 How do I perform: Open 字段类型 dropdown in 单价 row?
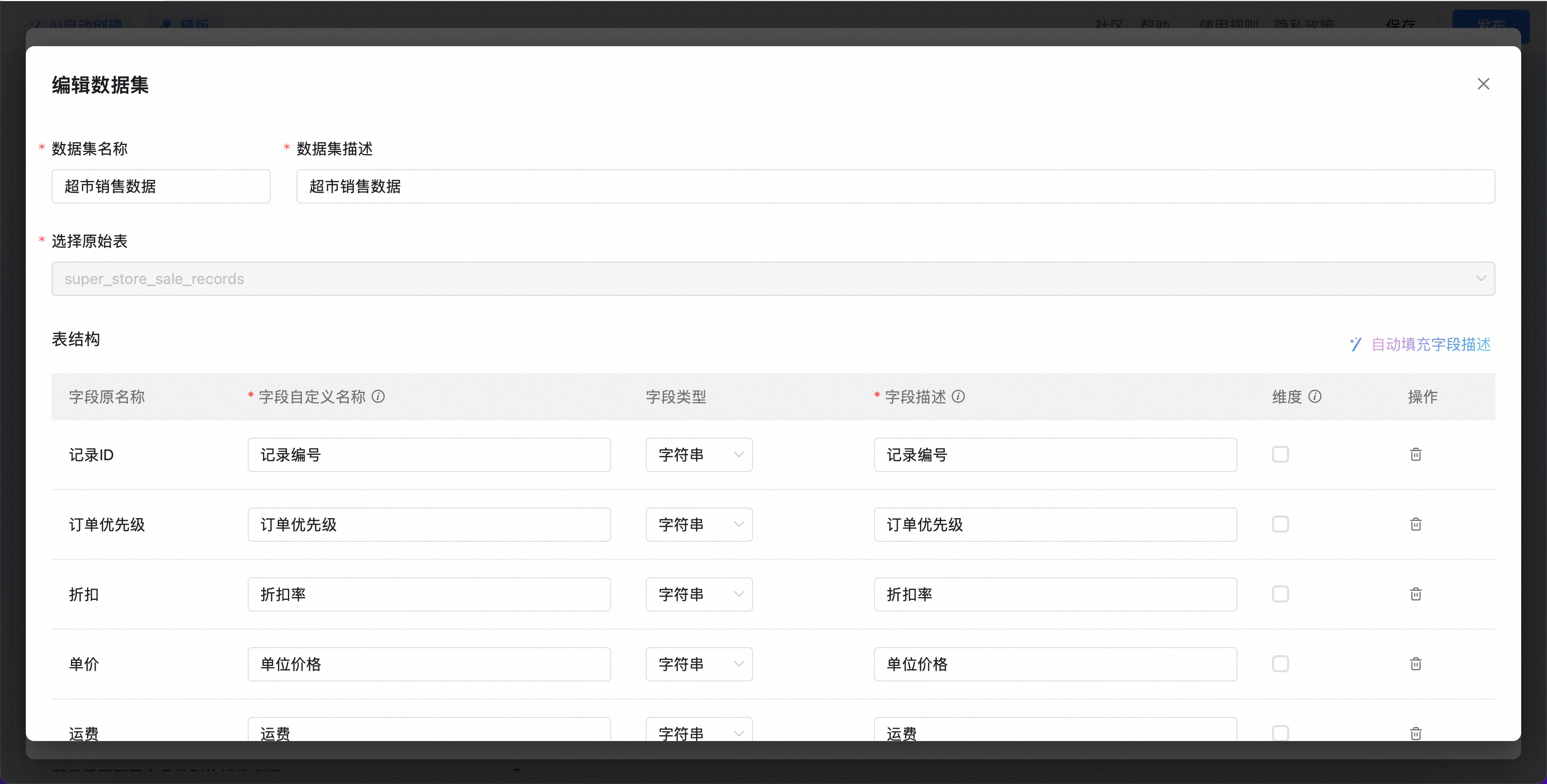coord(699,664)
